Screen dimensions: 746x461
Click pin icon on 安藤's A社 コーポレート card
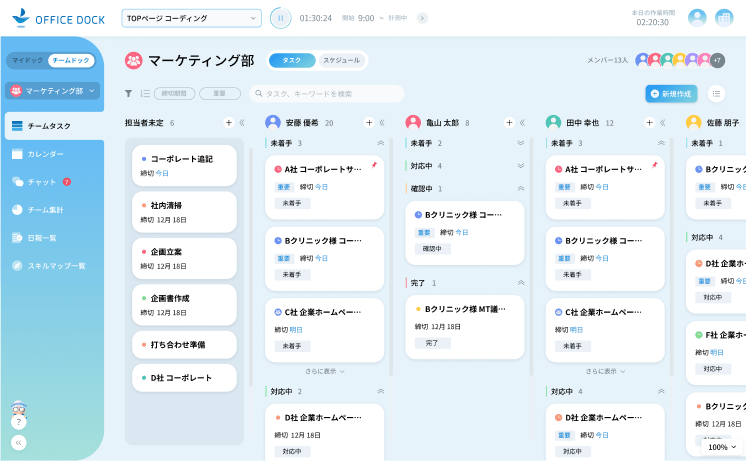[374, 165]
